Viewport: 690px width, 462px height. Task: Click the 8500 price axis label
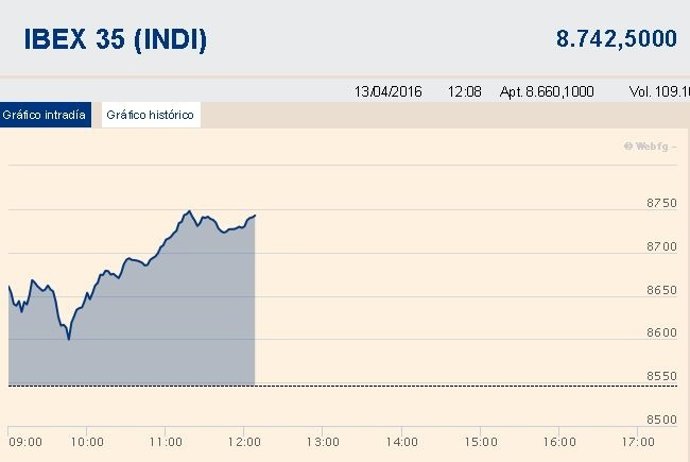pyautogui.click(x=662, y=419)
